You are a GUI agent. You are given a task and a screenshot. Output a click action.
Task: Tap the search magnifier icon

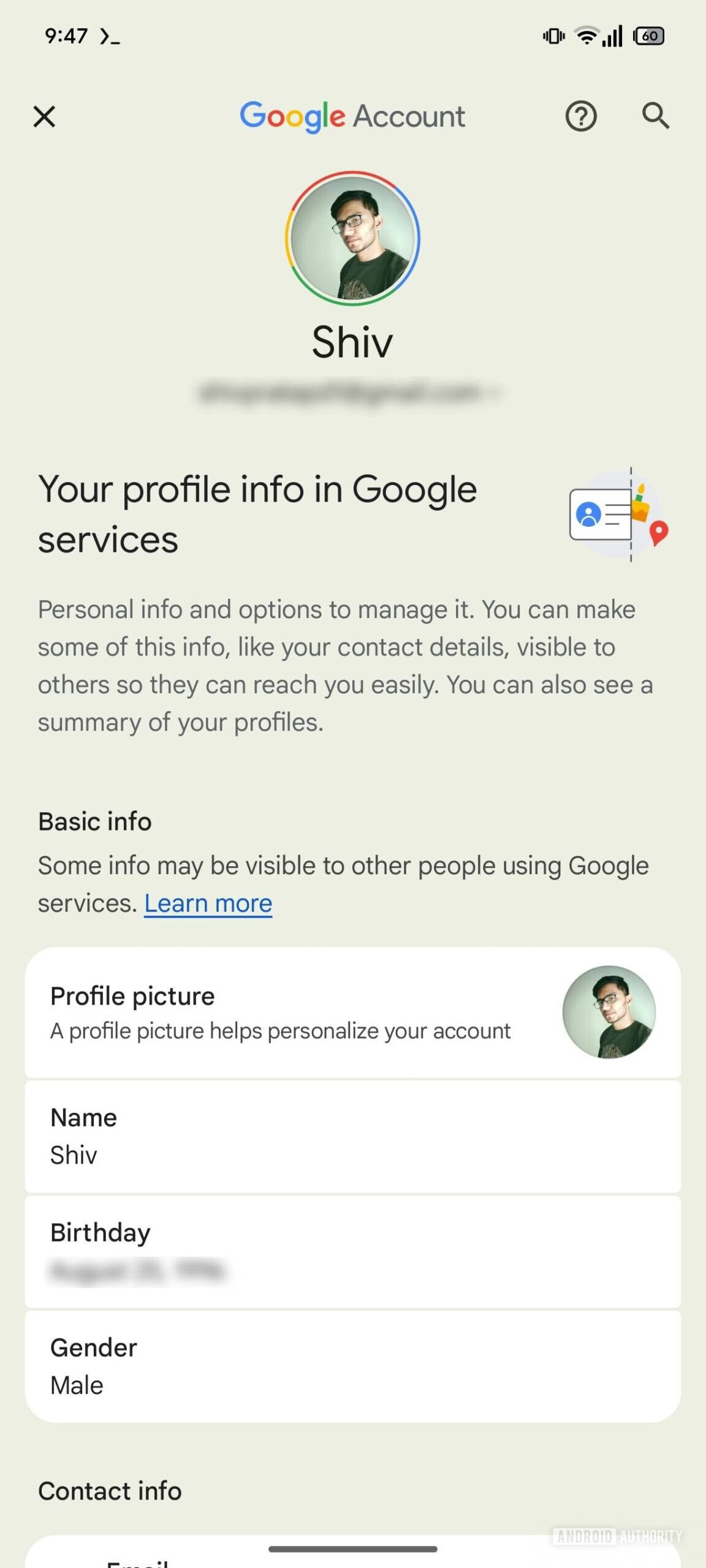pyautogui.click(x=655, y=116)
